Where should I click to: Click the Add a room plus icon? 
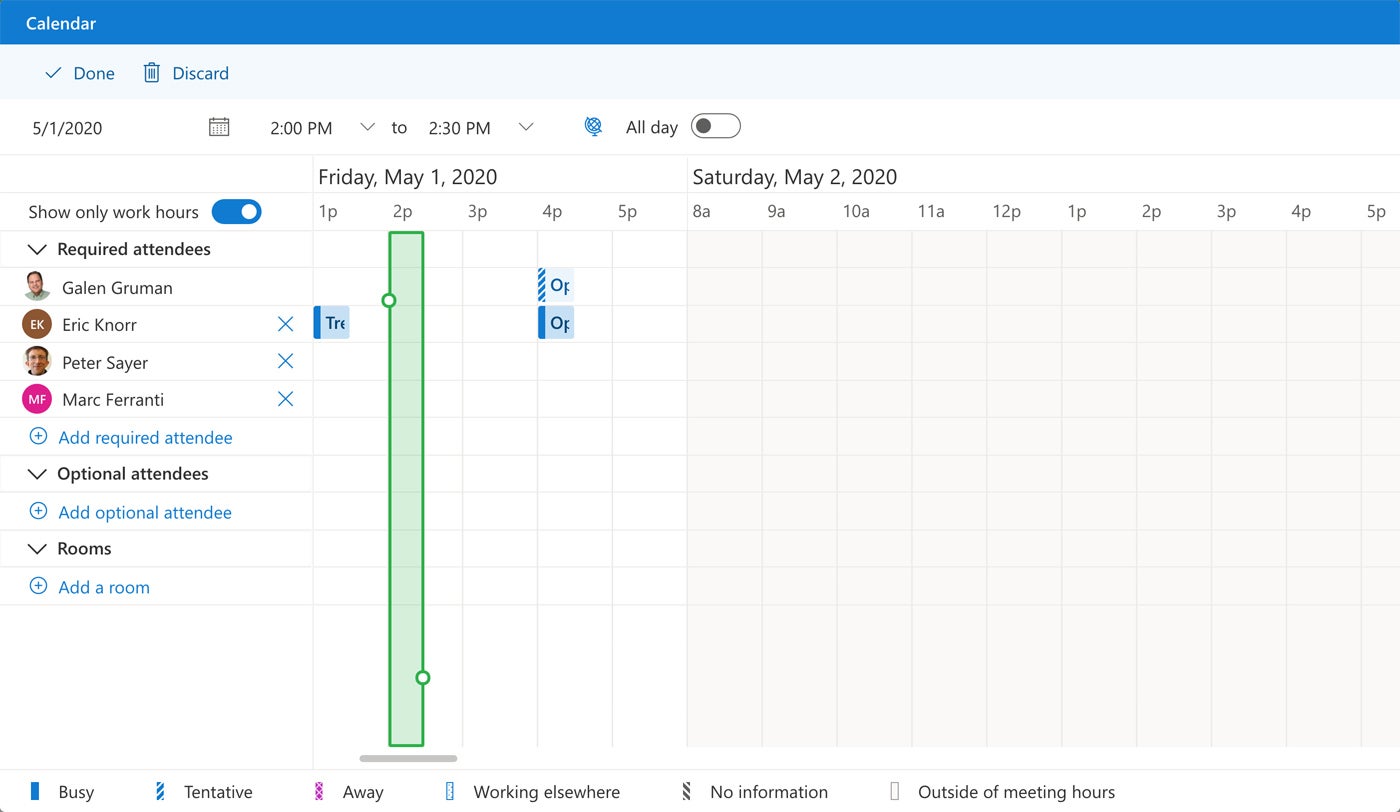(38, 586)
